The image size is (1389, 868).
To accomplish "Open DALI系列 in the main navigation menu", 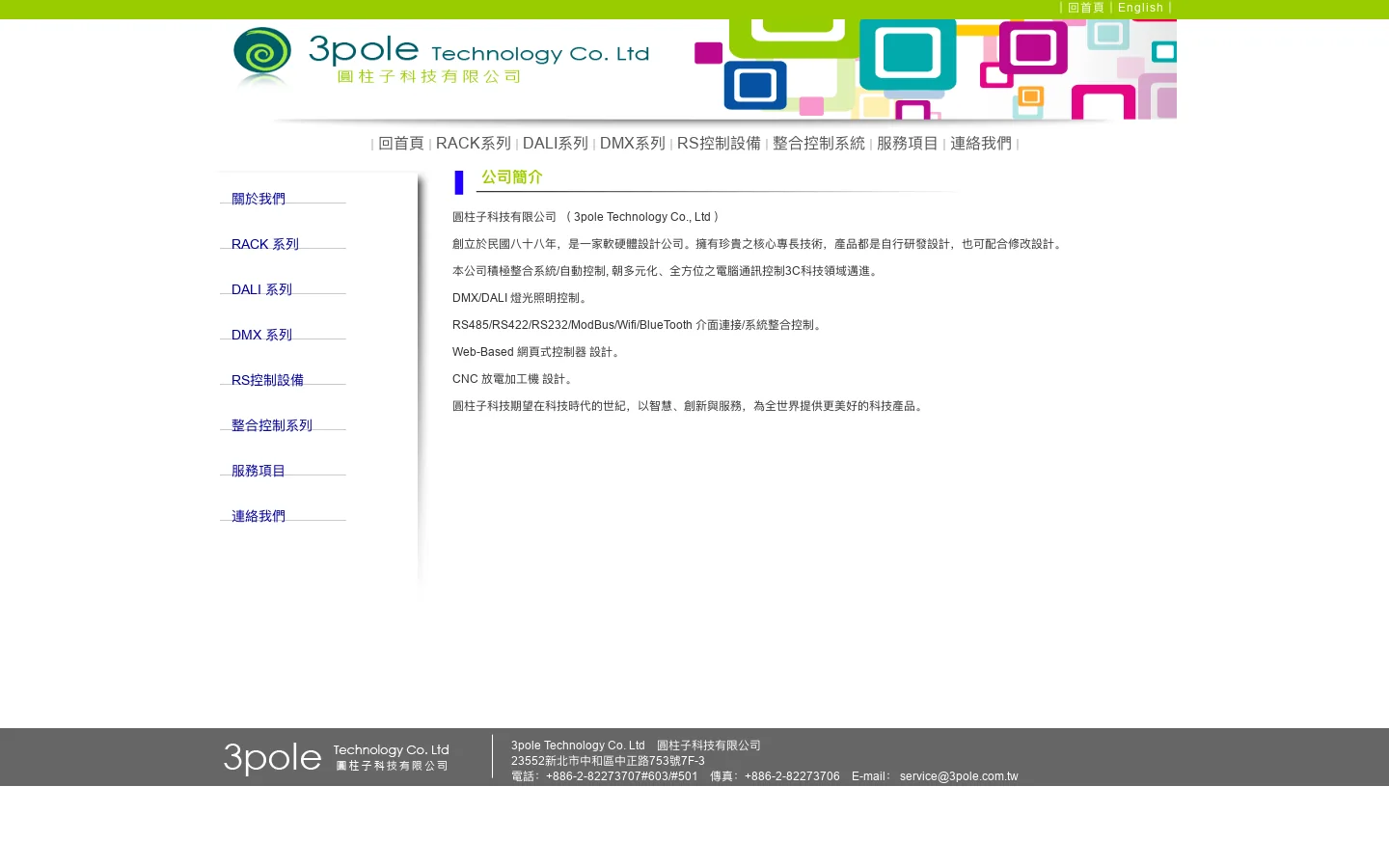I will click(x=556, y=144).
